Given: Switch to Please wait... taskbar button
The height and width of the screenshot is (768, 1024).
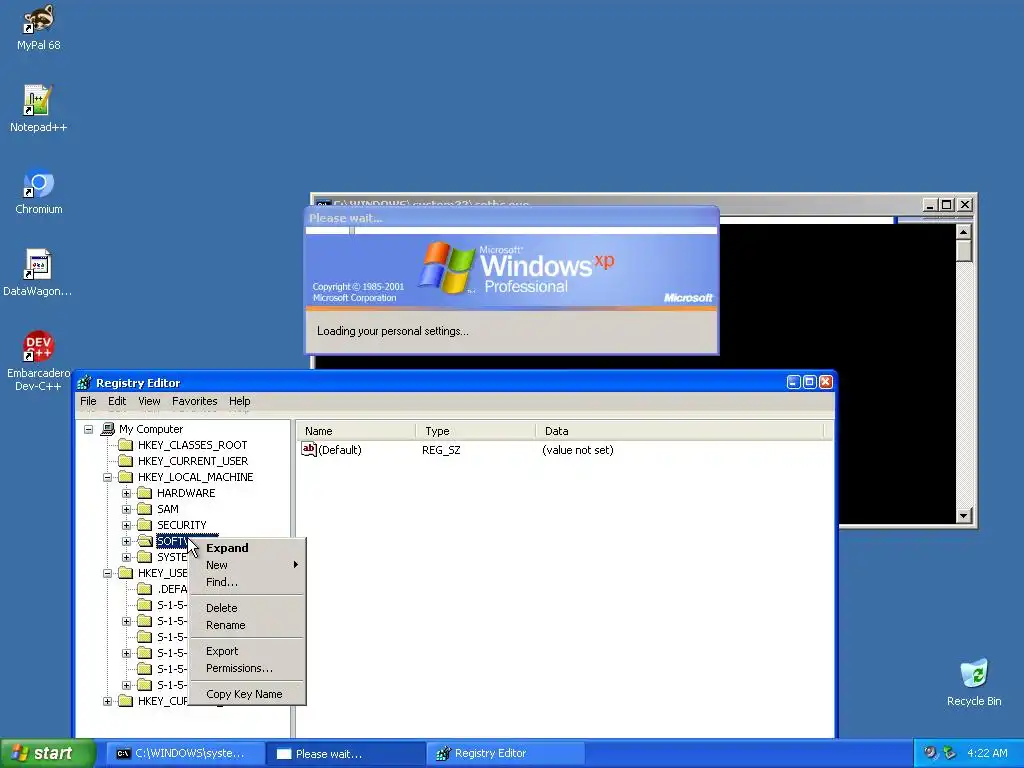Looking at the screenshot, I should tap(345, 754).
